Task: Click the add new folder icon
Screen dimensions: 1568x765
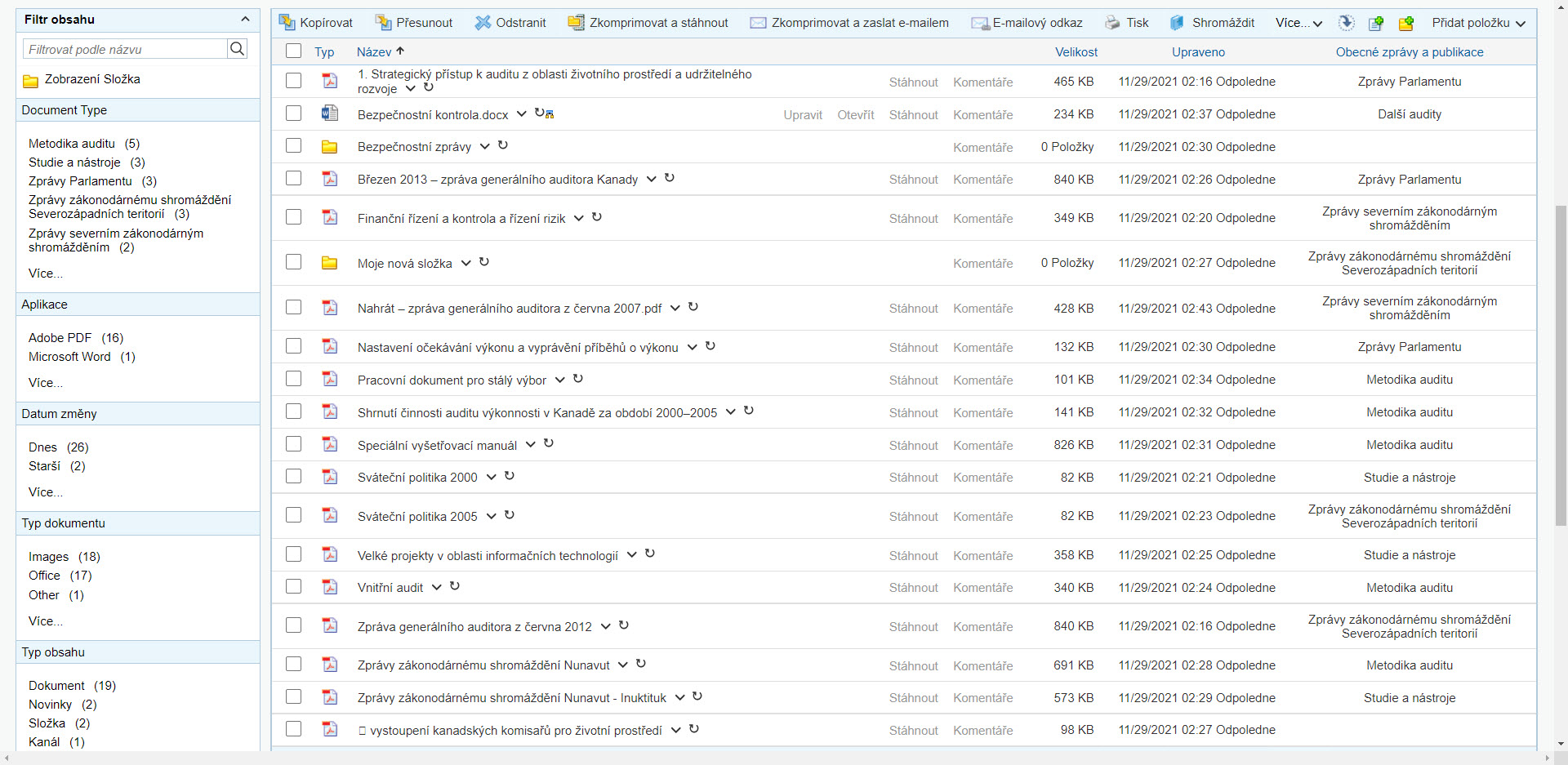Action: tap(1405, 23)
